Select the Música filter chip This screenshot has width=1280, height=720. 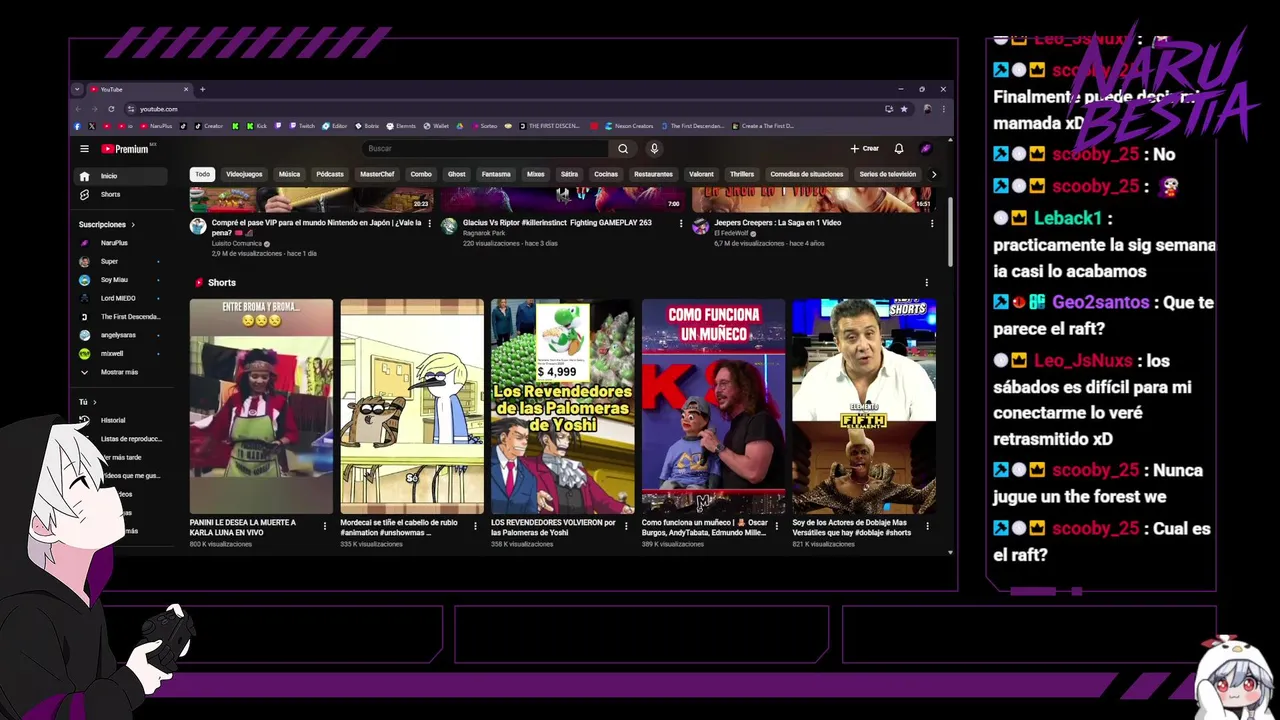pos(289,174)
